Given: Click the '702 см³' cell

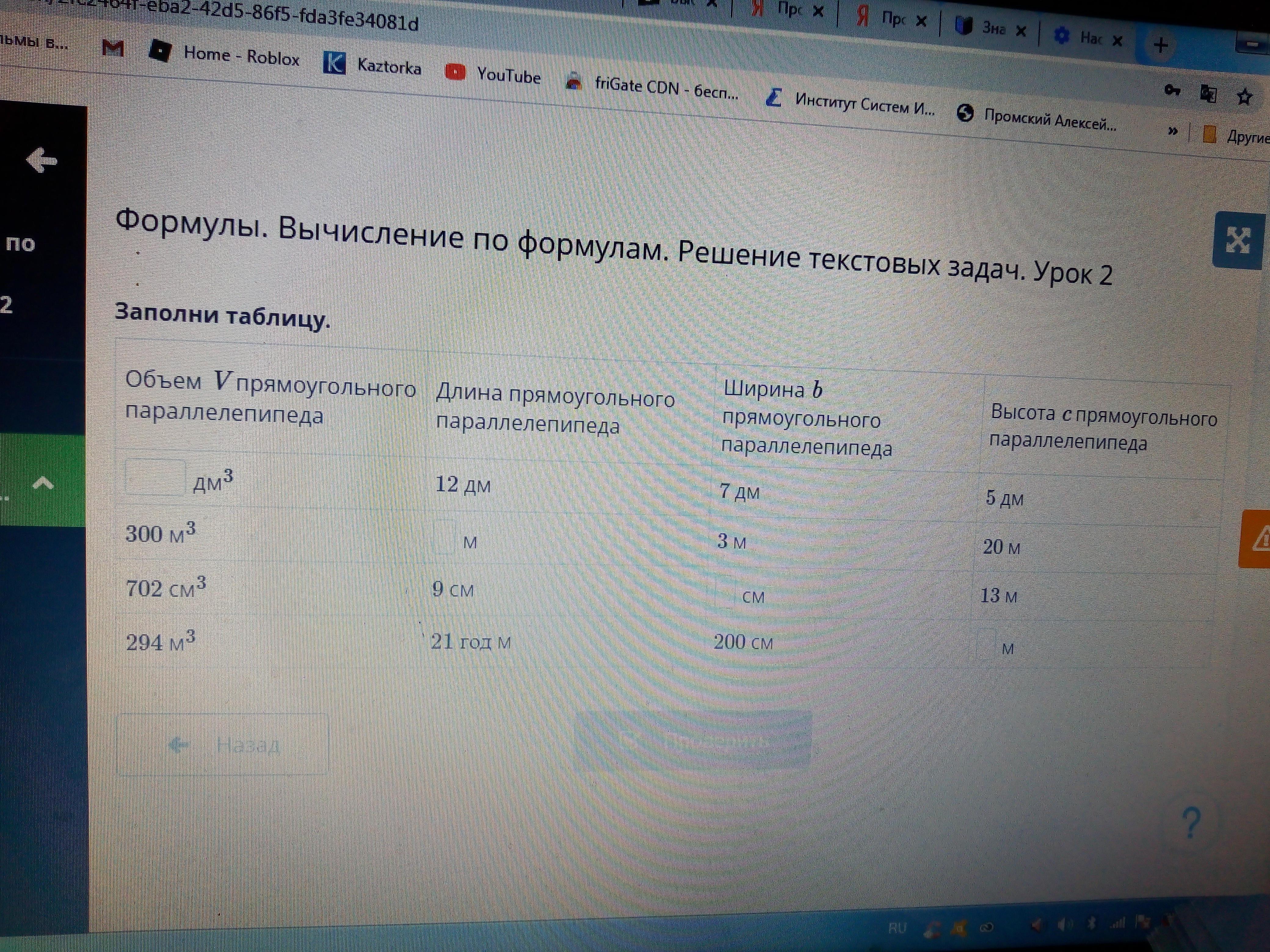Looking at the screenshot, I should (x=166, y=588).
